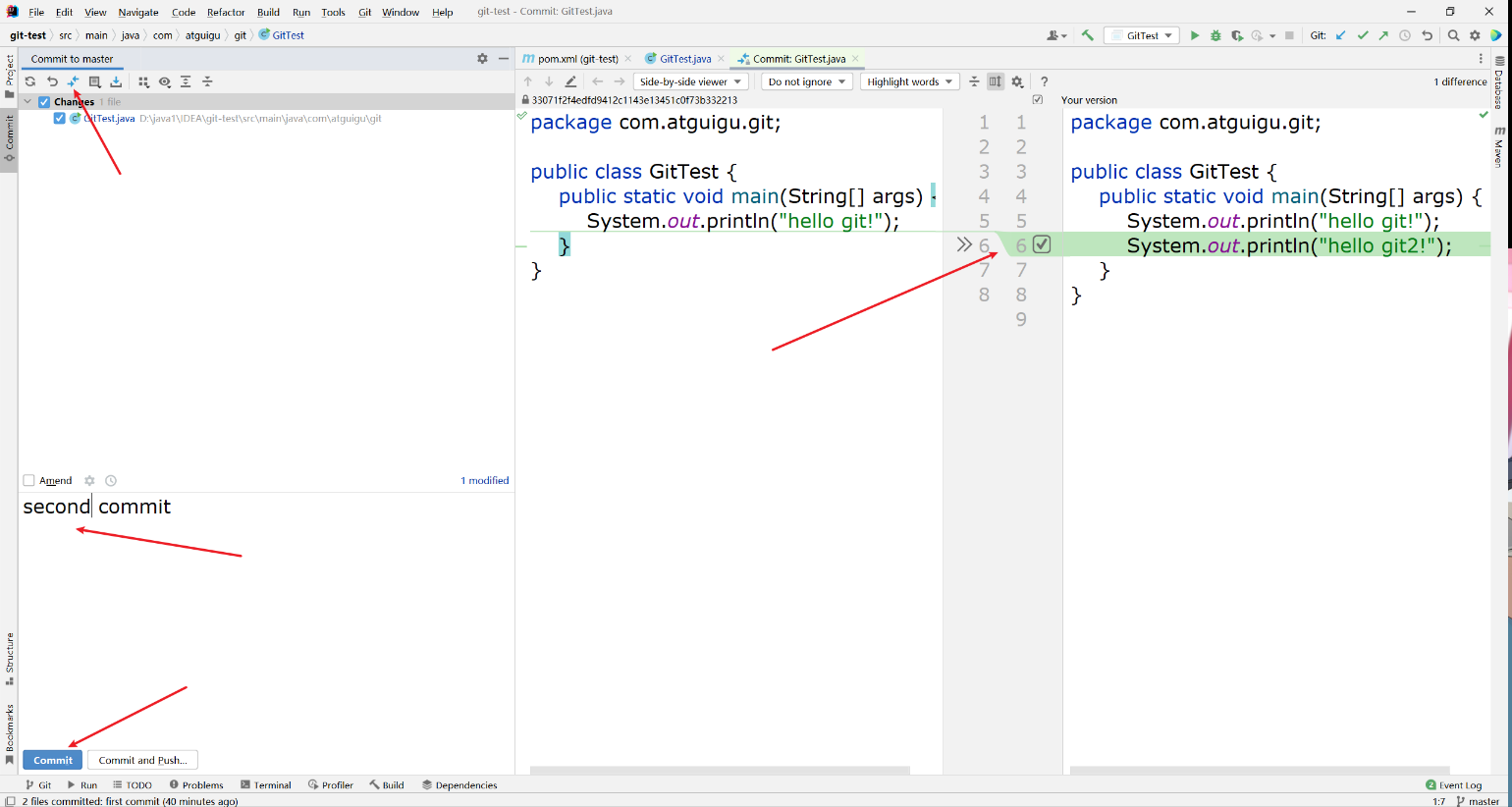Accept change with double chevron on line 6
Image resolution: width=1512 pixels, height=807 pixels.
(964, 244)
